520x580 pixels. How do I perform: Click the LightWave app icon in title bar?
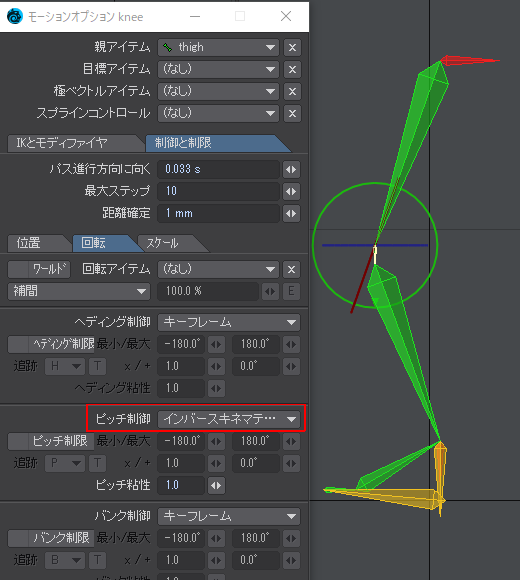coord(15,16)
